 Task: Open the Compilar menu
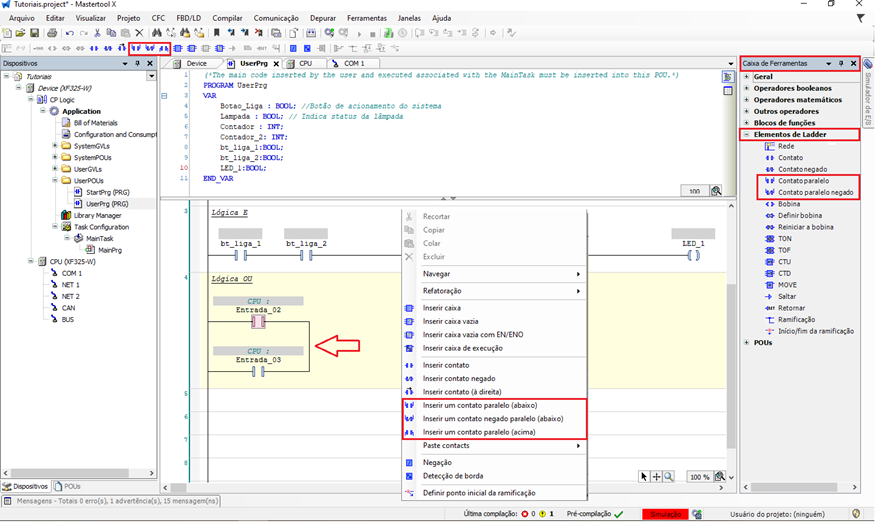coord(225,18)
